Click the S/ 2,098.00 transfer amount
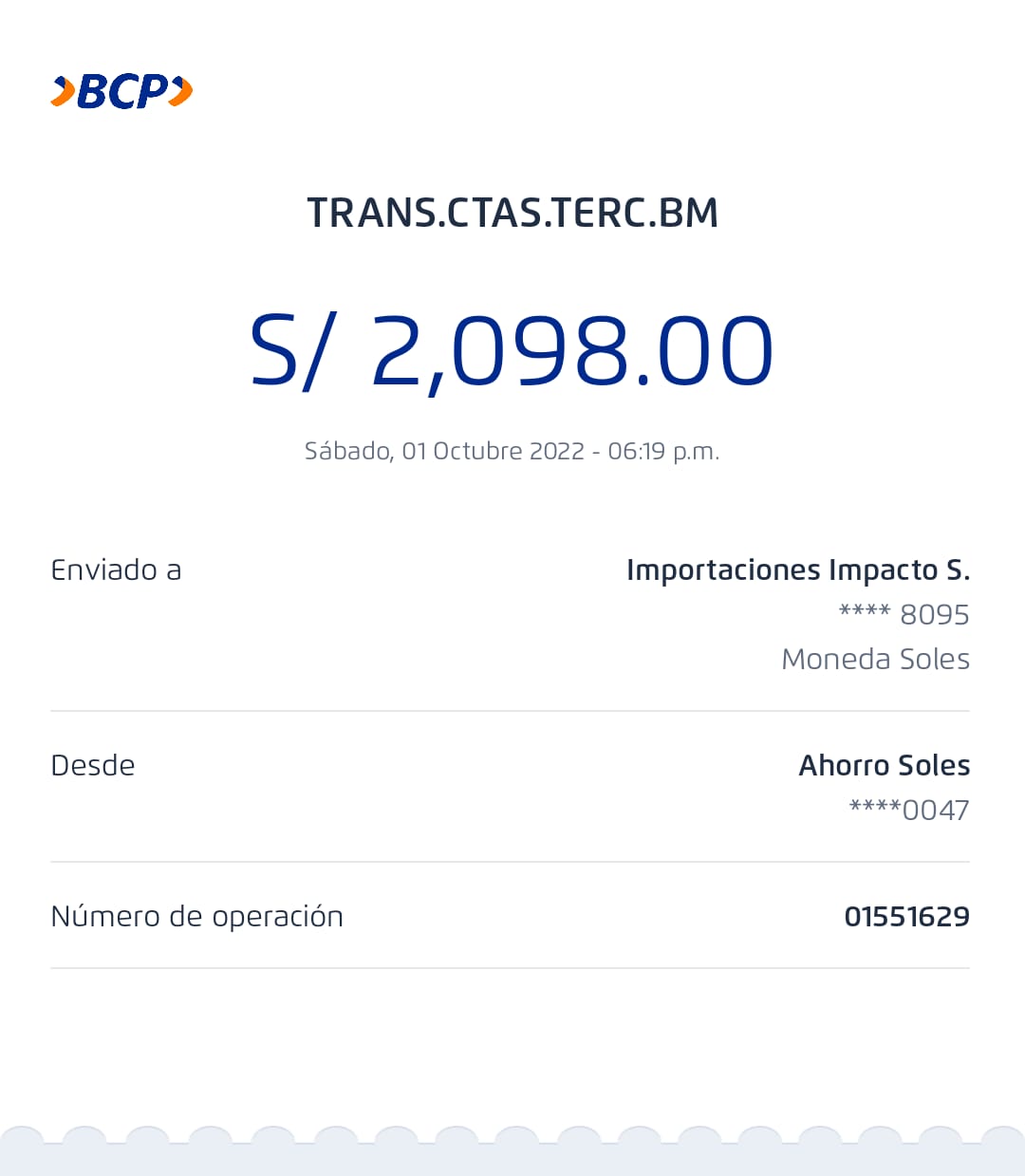Screen dimensions: 1025x1176 click(x=512, y=351)
